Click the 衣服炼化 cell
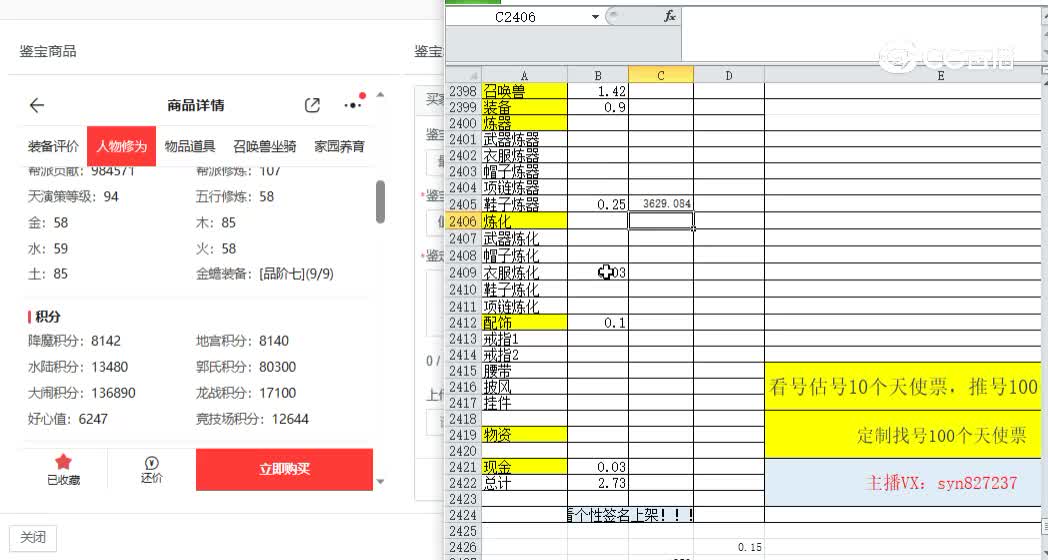This screenshot has height=560, width=1048. click(524, 273)
